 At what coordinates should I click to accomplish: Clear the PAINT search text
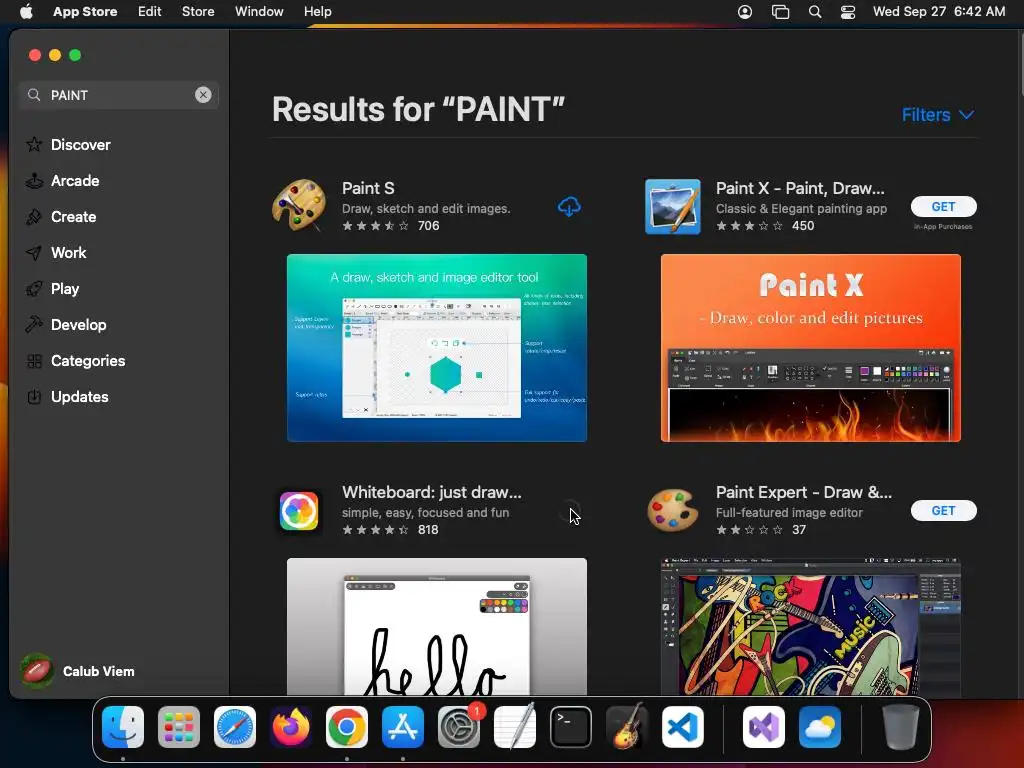tap(203, 95)
